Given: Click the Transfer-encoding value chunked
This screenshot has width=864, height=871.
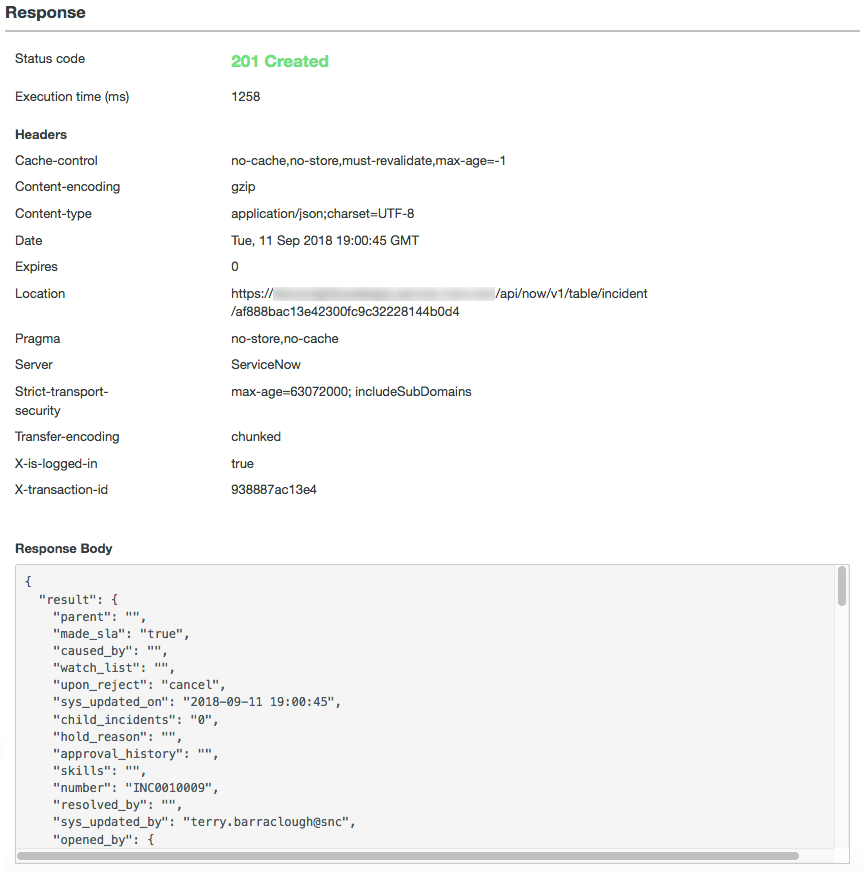Looking at the screenshot, I should pos(256,437).
